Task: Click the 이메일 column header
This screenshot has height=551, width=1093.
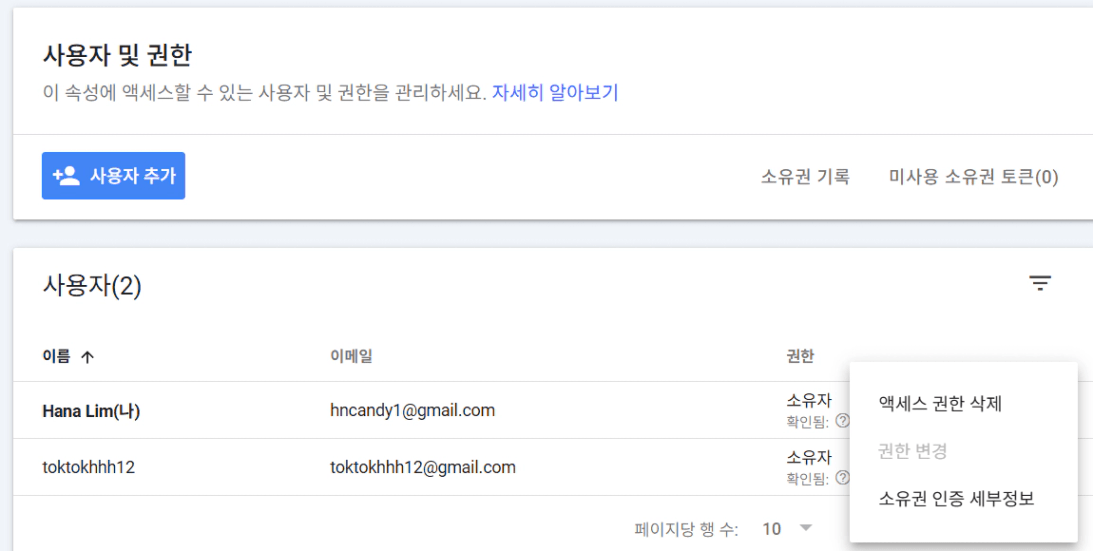Action: point(351,356)
